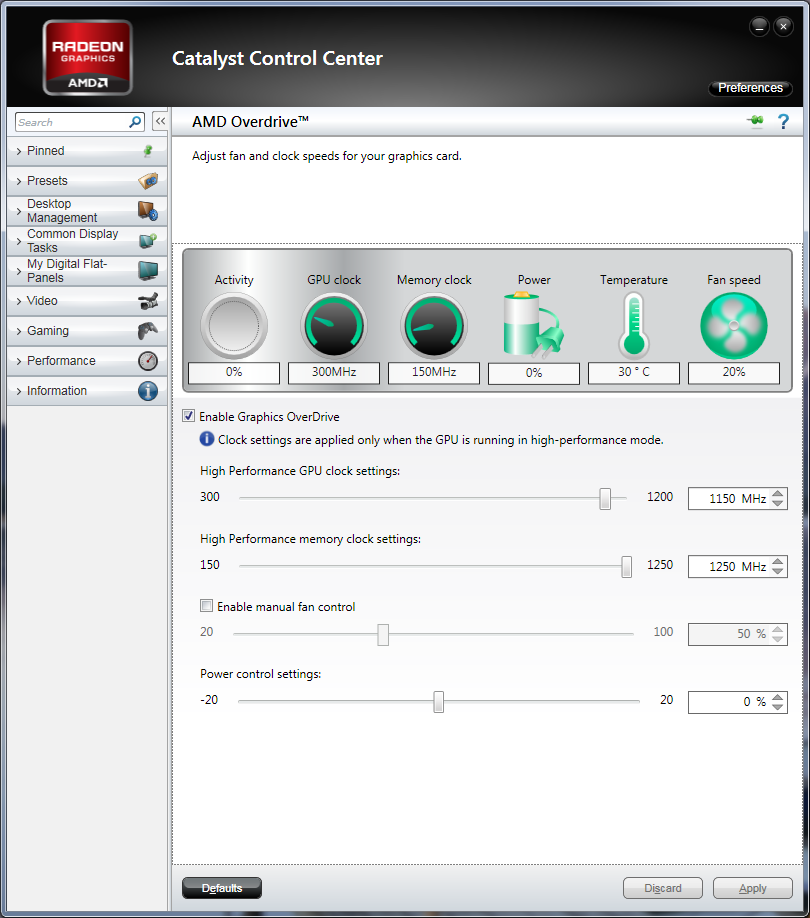
Task: Click the Information blue i icon
Action: click(x=148, y=391)
